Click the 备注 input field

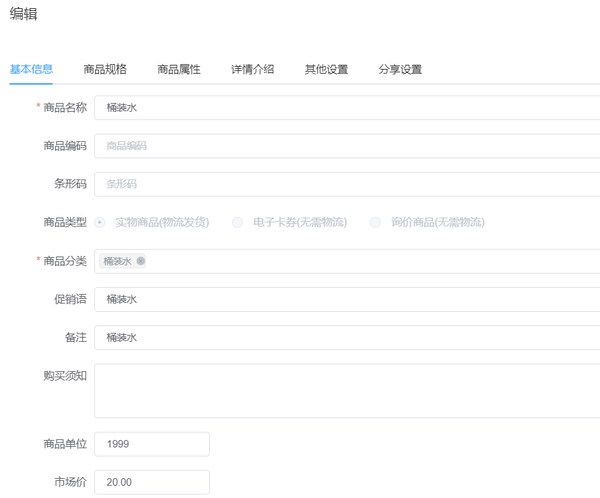347,338
